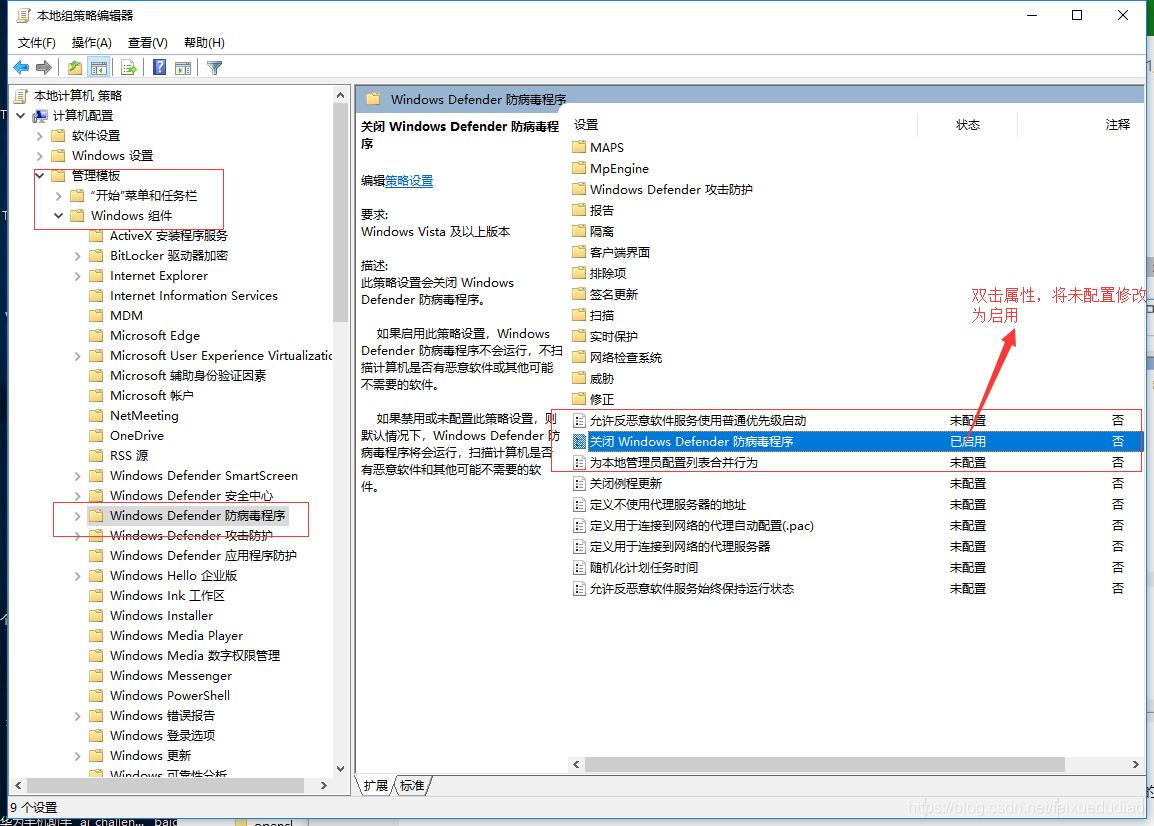
Task: Select OneDrive in the tree
Action: [137, 435]
